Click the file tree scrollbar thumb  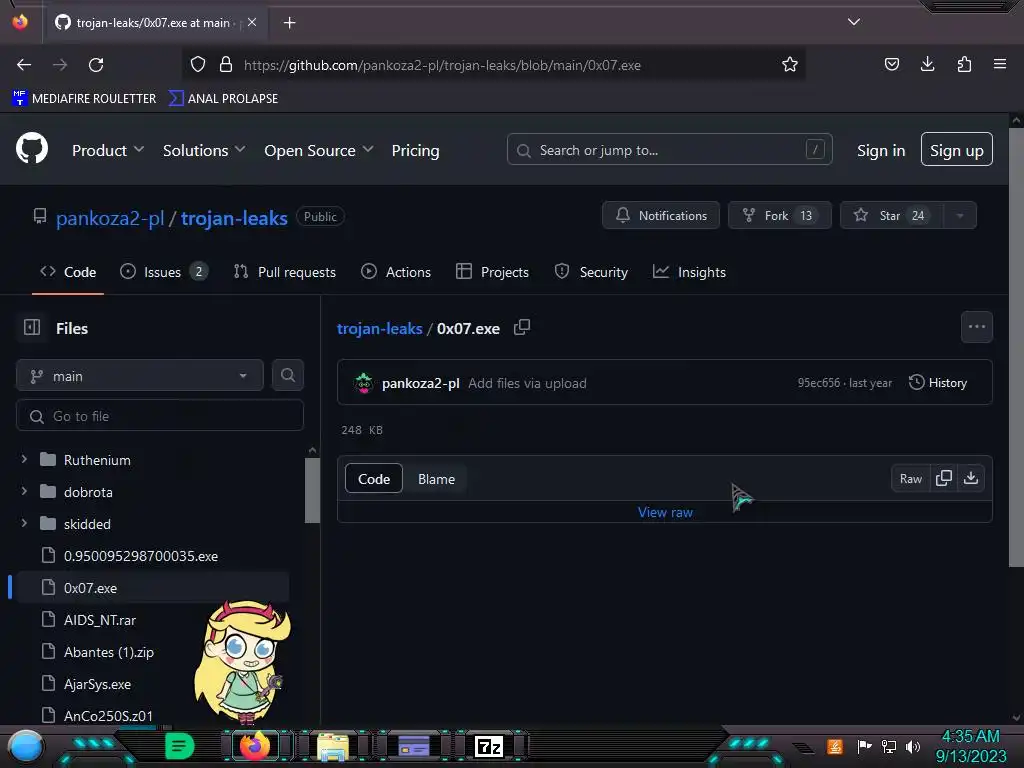312,490
